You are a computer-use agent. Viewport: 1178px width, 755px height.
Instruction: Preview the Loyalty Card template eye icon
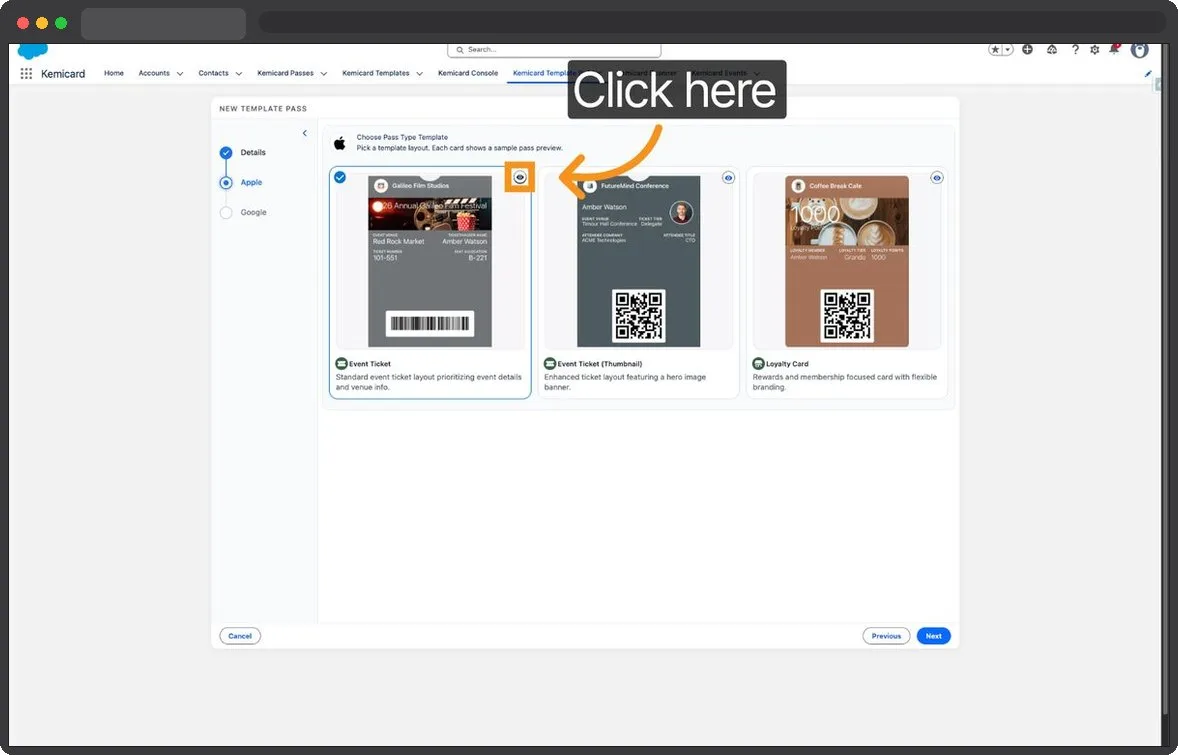tap(936, 178)
